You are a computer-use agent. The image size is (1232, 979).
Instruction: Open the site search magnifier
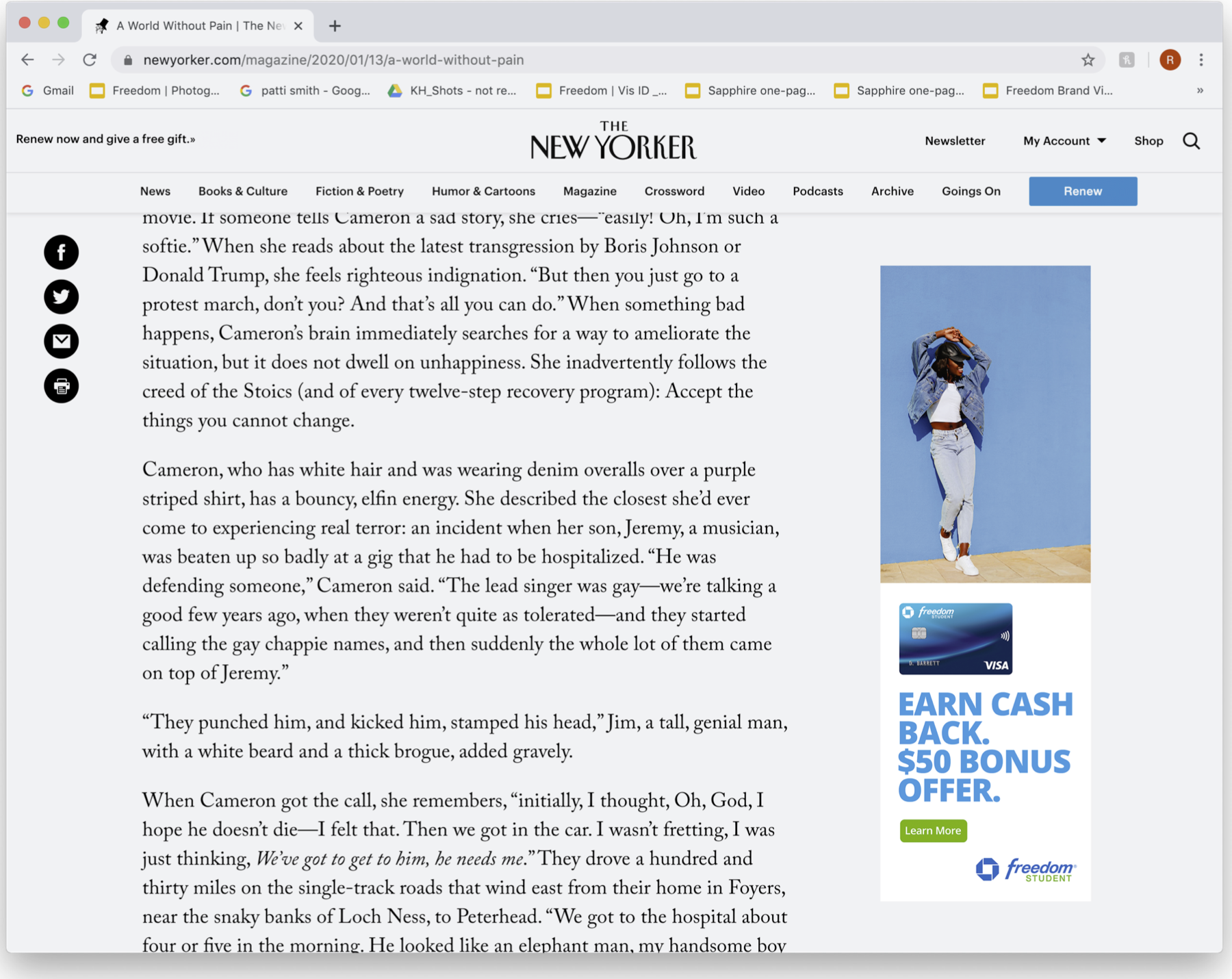click(1192, 141)
